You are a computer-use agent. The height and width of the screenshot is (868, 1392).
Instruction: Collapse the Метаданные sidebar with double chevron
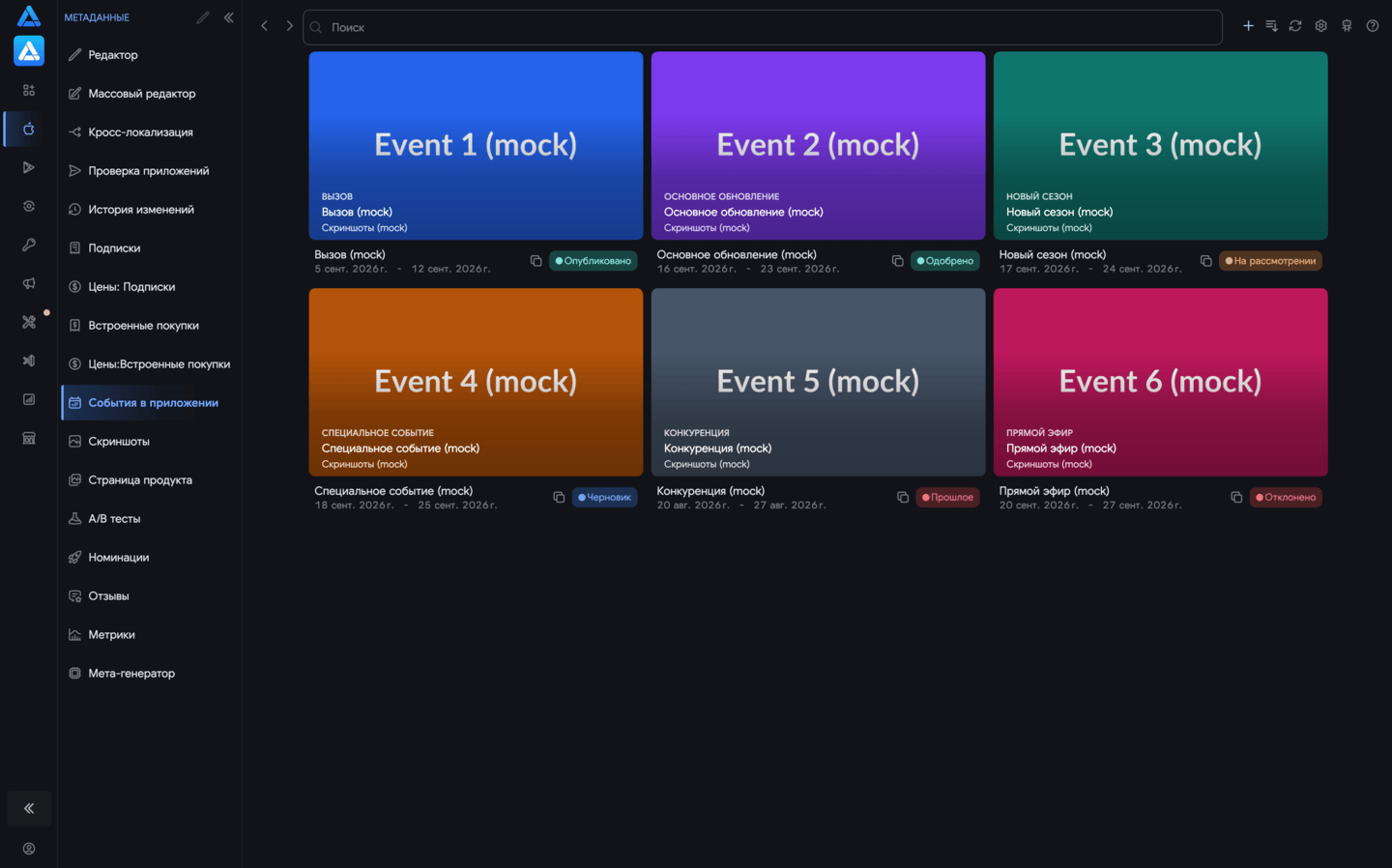[x=229, y=17]
